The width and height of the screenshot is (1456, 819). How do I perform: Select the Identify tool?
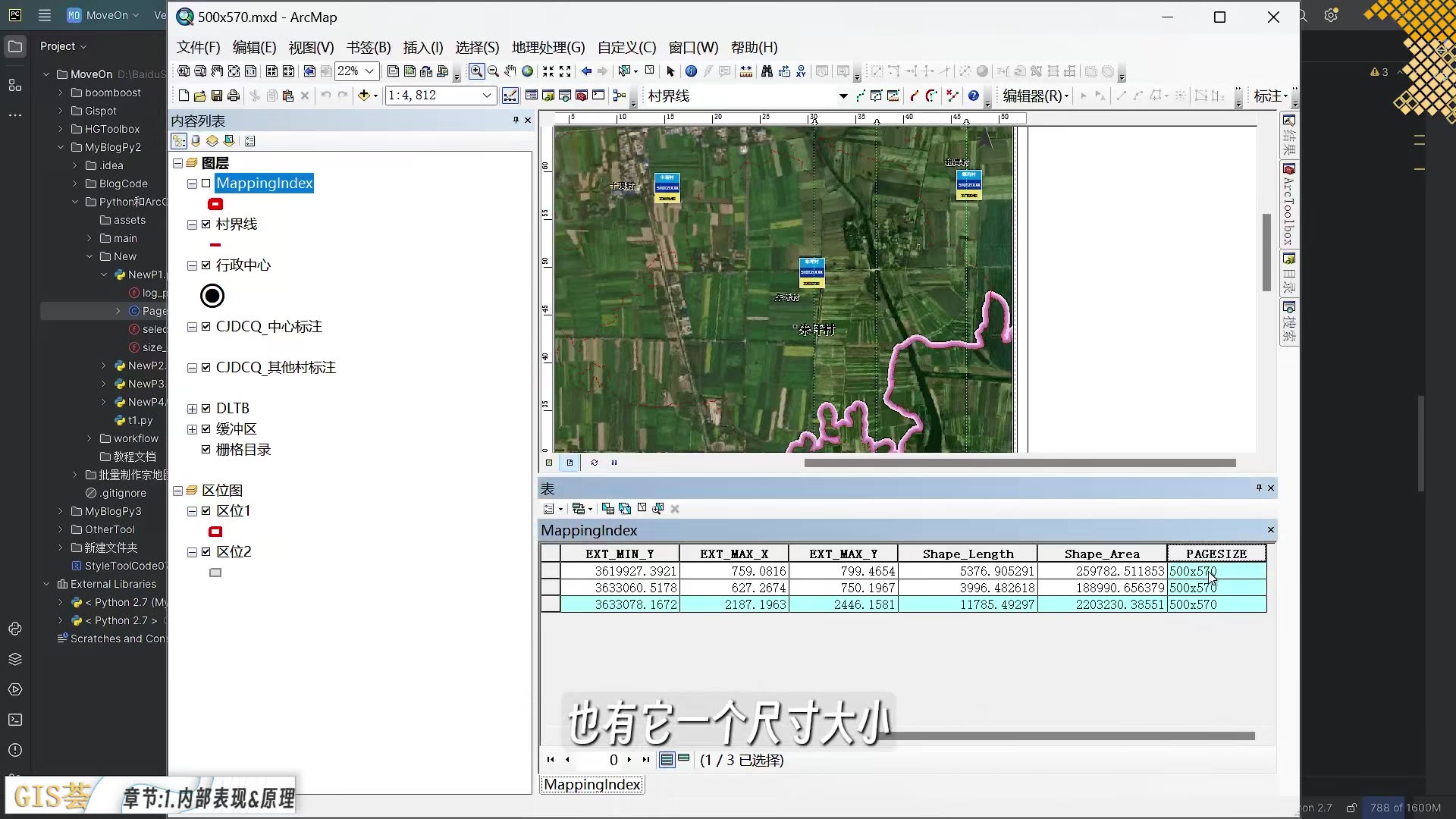click(692, 71)
